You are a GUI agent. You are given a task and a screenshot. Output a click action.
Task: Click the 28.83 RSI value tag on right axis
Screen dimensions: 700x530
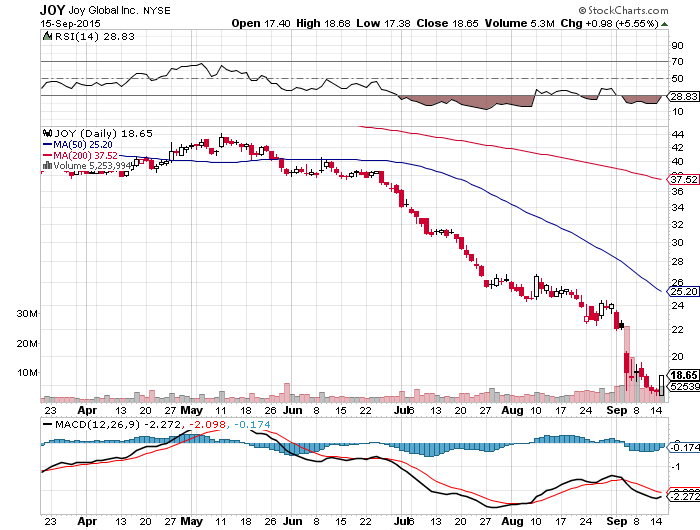pyautogui.click(x=684, y=96)
